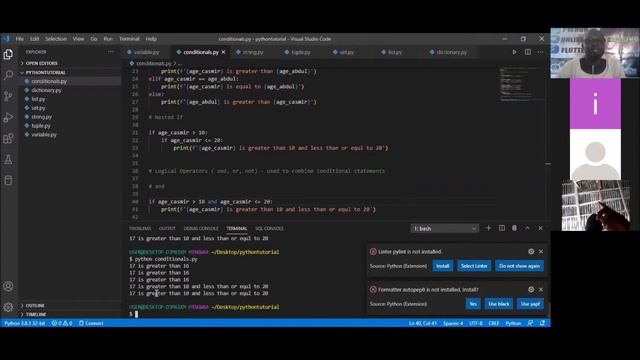Viewport: 640px width, 360px height.
Task: Open the View menu
Action: click(x=78, y=39)
